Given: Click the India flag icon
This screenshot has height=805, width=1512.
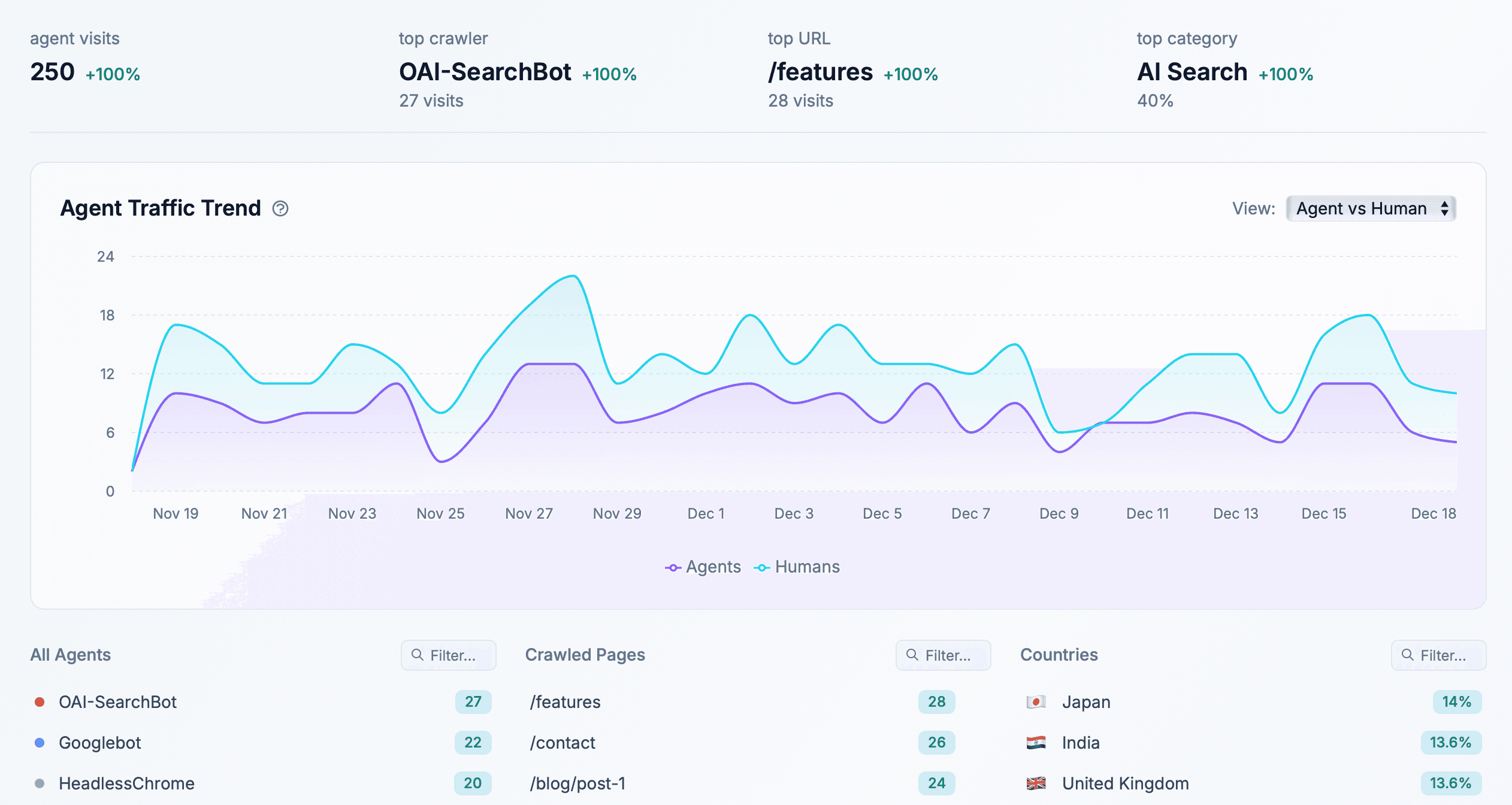Looking at the screenshot, I should 1036,742.
